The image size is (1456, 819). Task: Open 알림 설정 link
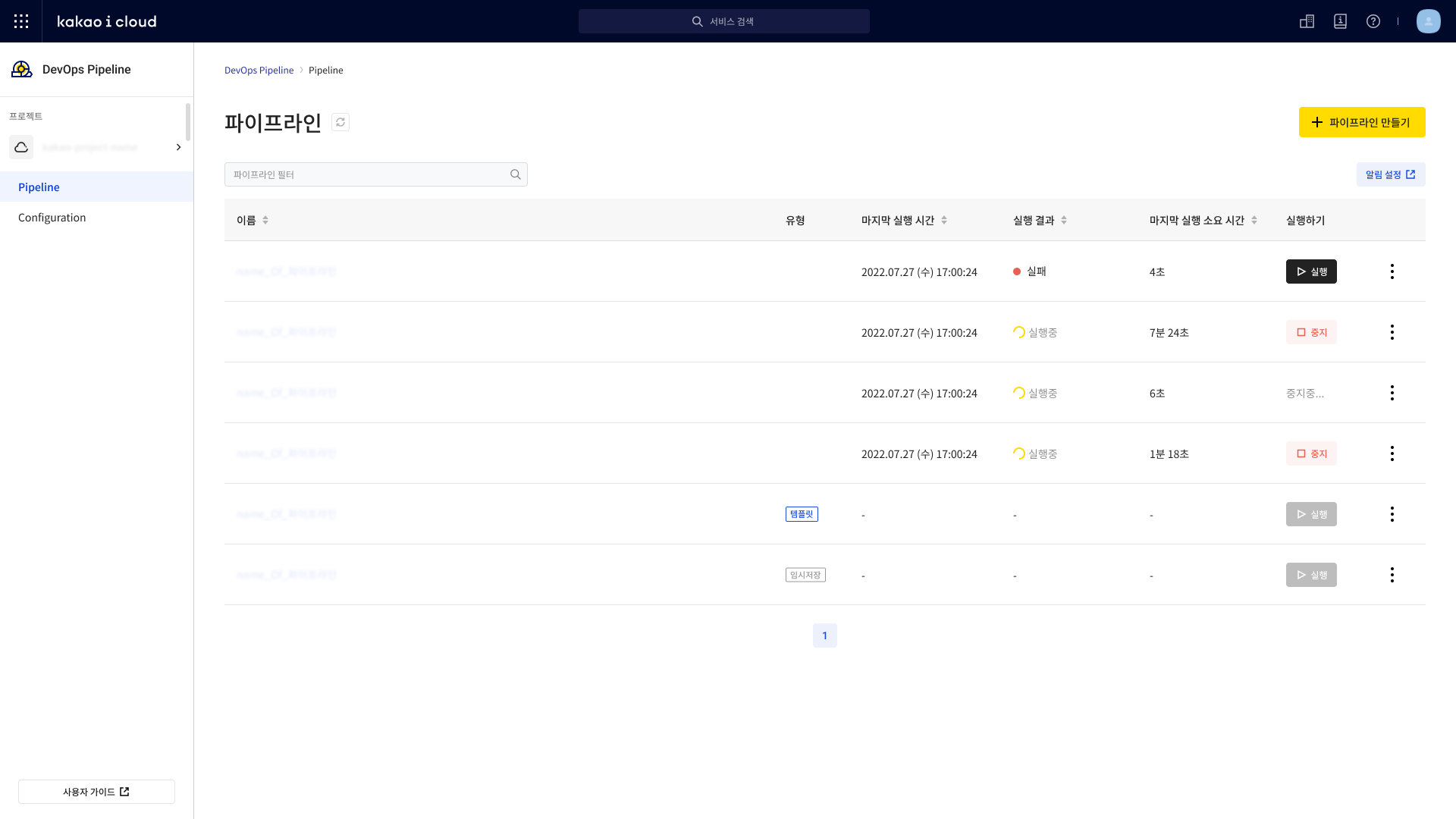click(x=1391, y=174)
